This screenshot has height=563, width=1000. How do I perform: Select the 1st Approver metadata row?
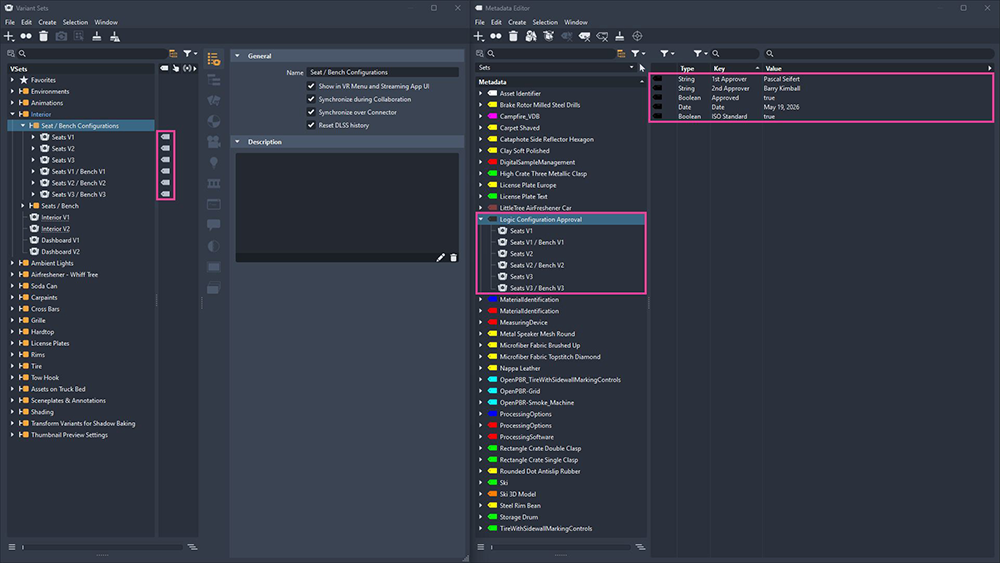[x=821, y=79]
